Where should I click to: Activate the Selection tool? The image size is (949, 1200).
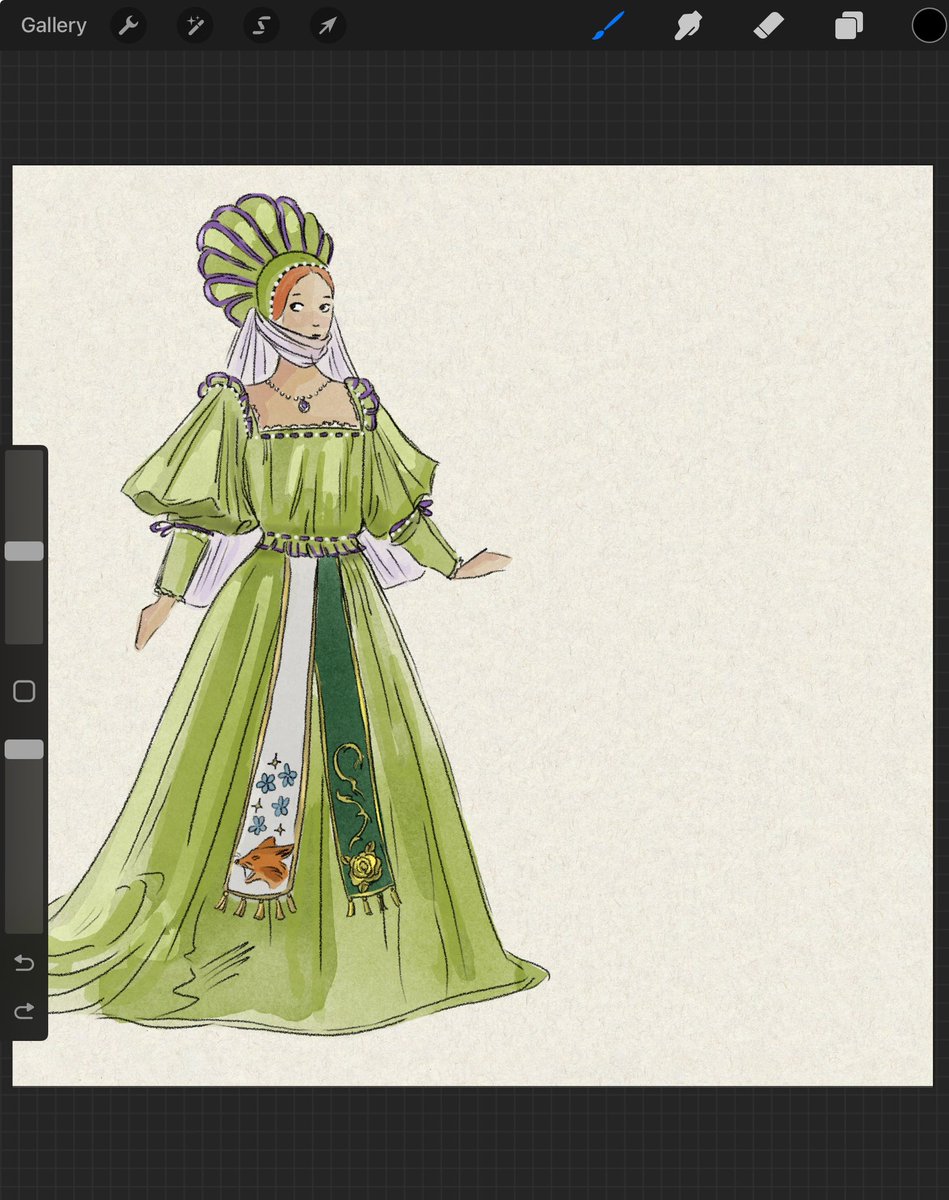point(261,26)
